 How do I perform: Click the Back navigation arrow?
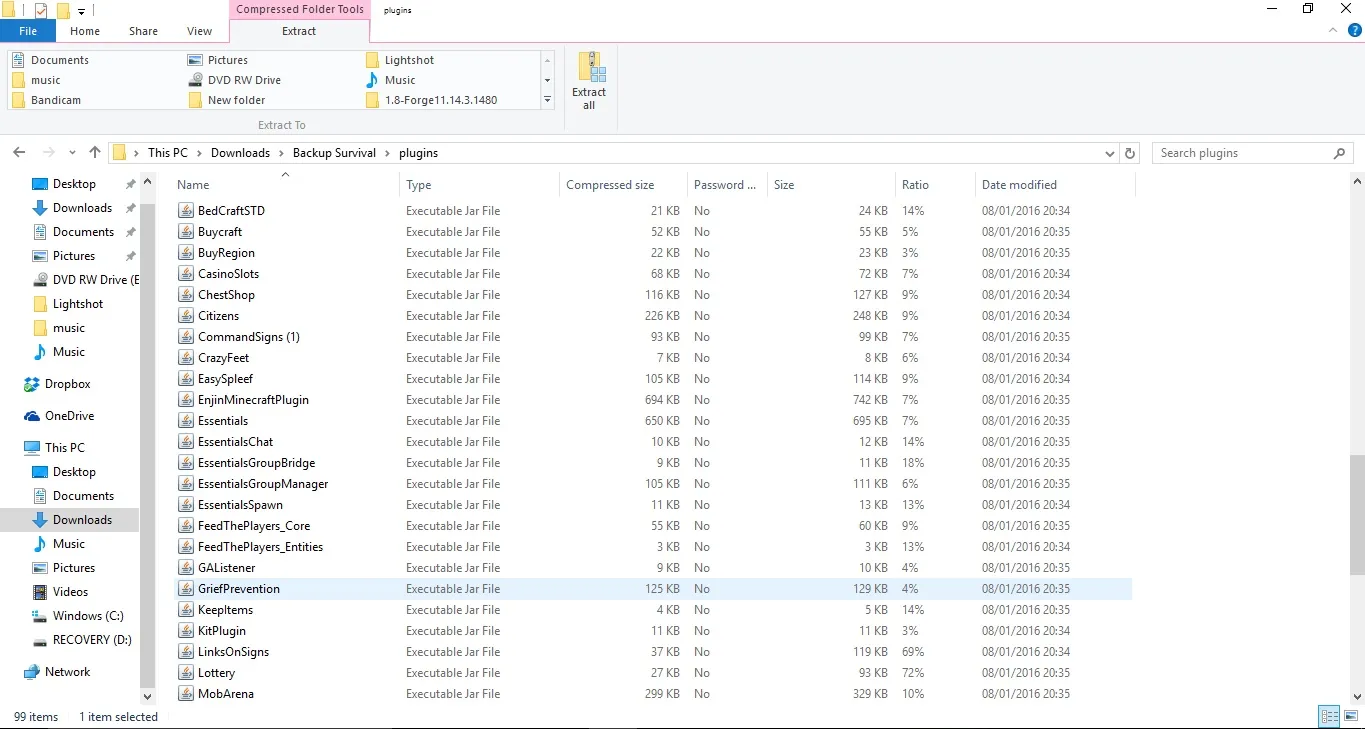tap(19, 153)
